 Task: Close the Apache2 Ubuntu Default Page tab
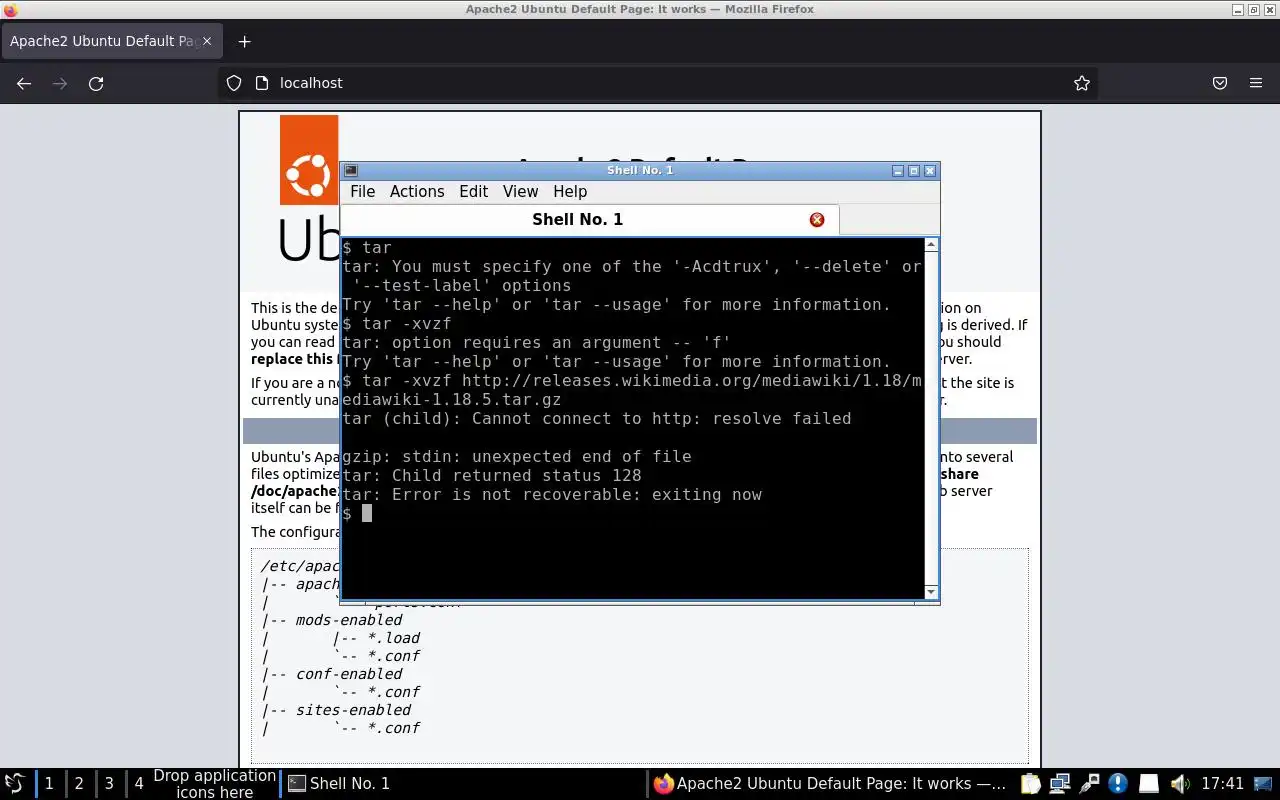207,41
